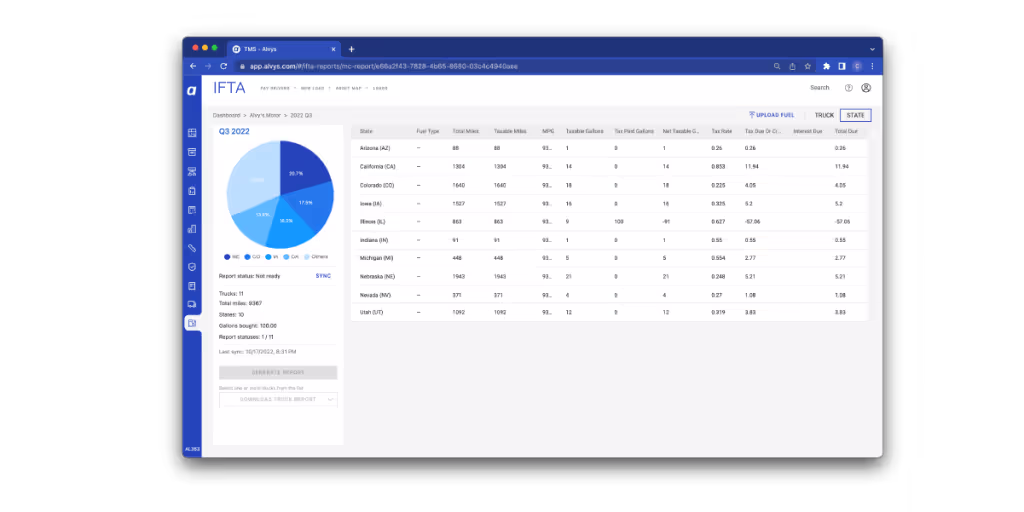Select the Michigan (MI) row
1024x512 pixels.
[609, 258]
